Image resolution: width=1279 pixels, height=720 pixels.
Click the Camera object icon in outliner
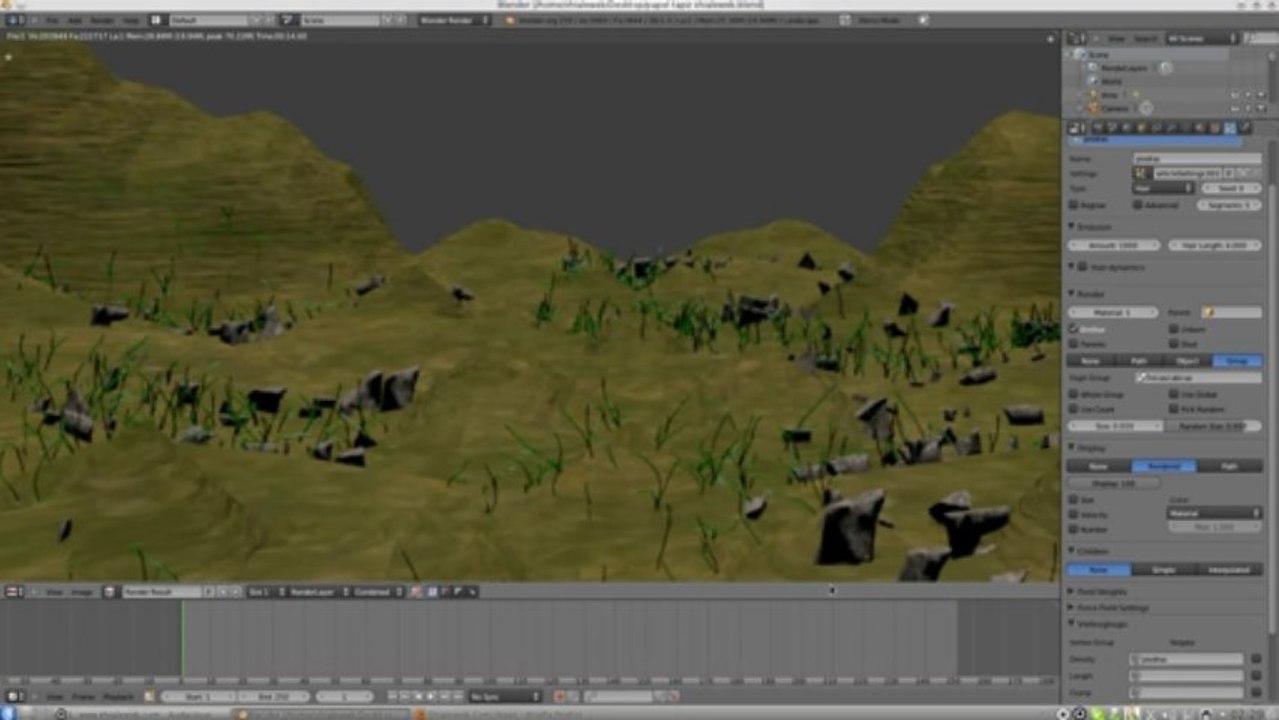[x=1093, y=108]
